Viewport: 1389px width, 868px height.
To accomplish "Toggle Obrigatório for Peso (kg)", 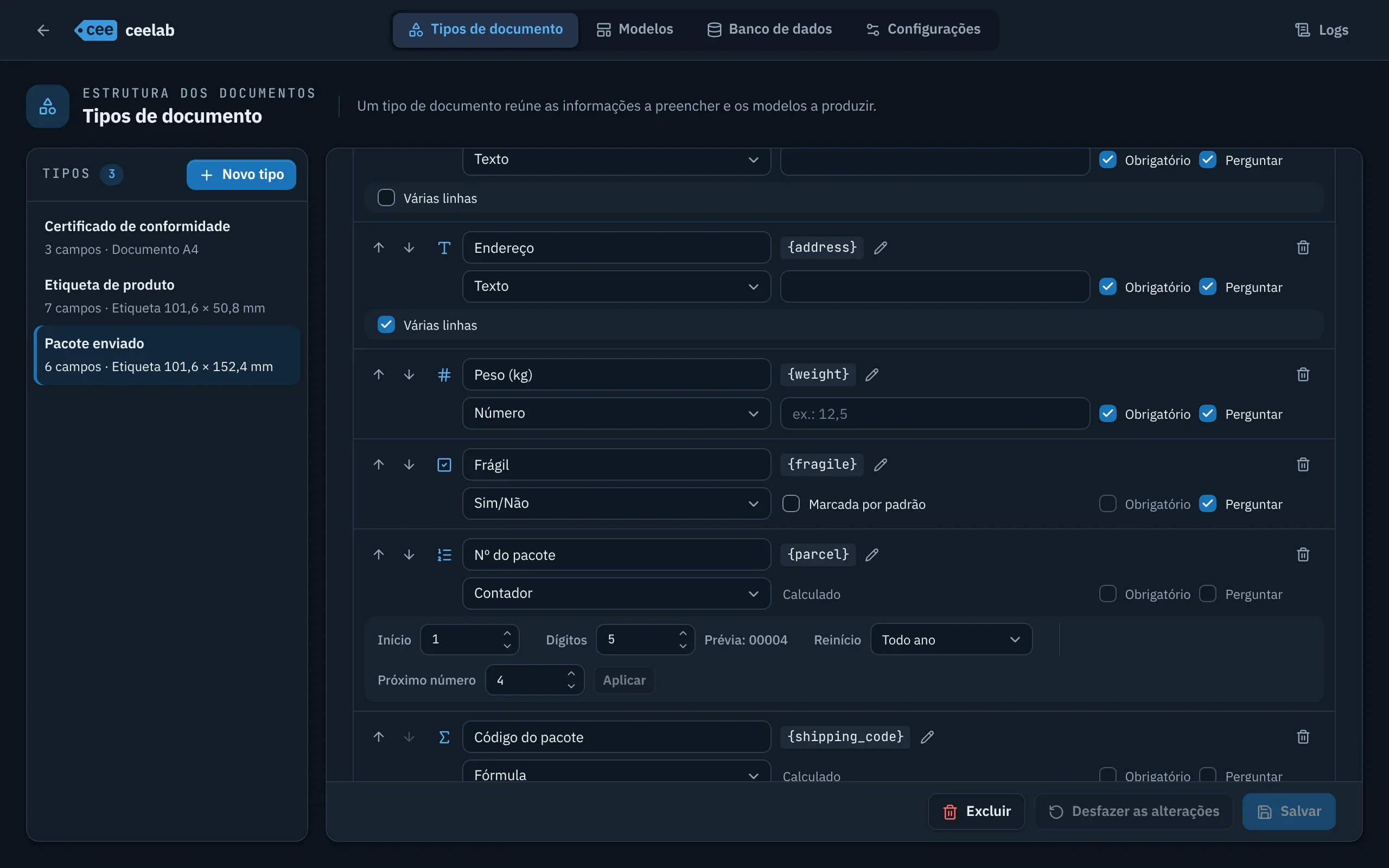I will [x=1107, y=414].
